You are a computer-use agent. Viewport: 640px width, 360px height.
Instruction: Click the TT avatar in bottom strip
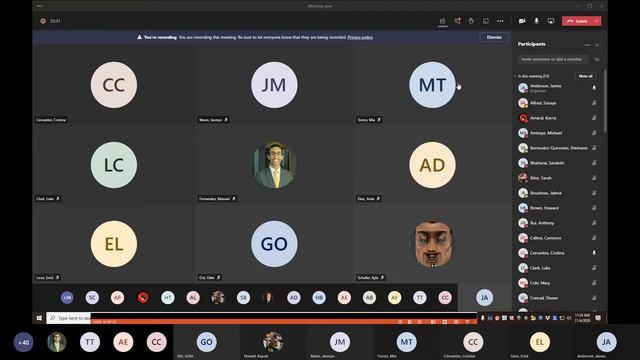pyautogui.click(x=90, y=342)
